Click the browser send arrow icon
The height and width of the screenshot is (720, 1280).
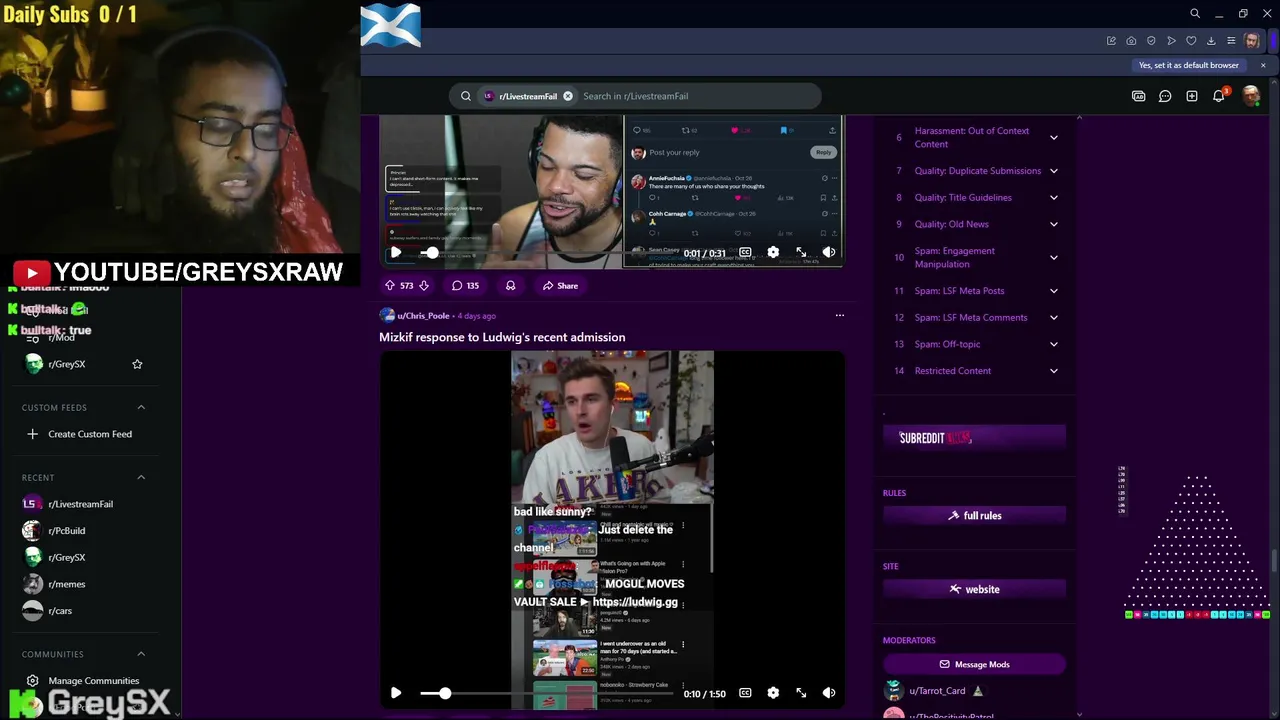pyautogui.click(x=1171, y=41)
